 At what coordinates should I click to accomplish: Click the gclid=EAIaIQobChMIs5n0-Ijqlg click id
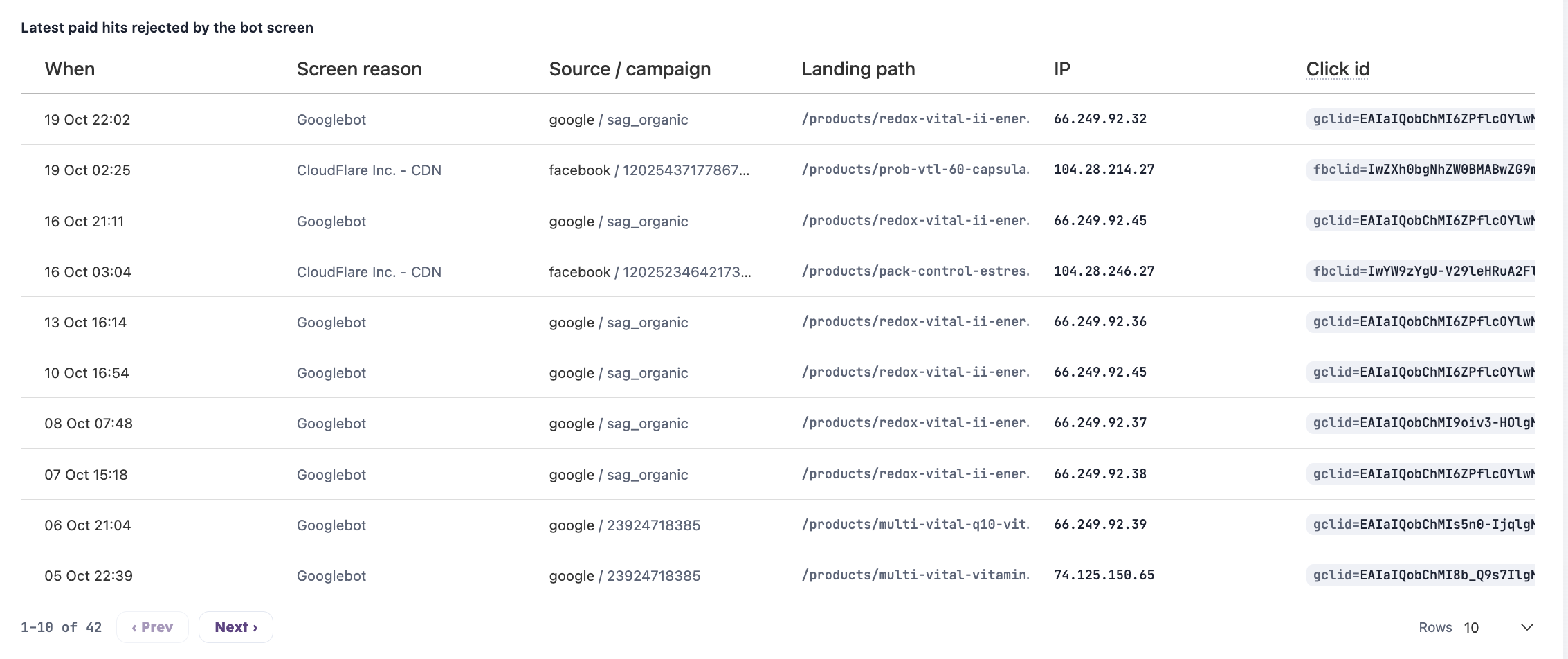click(x=1421, y=525)
